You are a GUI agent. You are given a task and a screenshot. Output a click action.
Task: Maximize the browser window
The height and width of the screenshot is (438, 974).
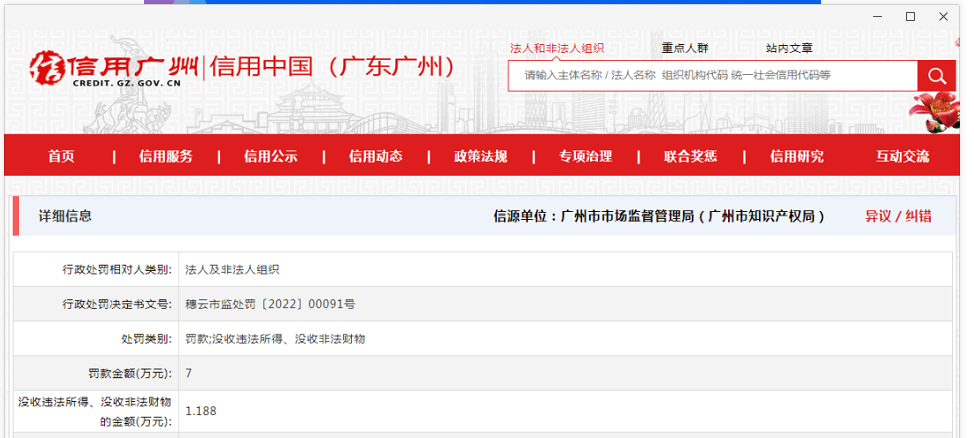[x=910, y=17]
